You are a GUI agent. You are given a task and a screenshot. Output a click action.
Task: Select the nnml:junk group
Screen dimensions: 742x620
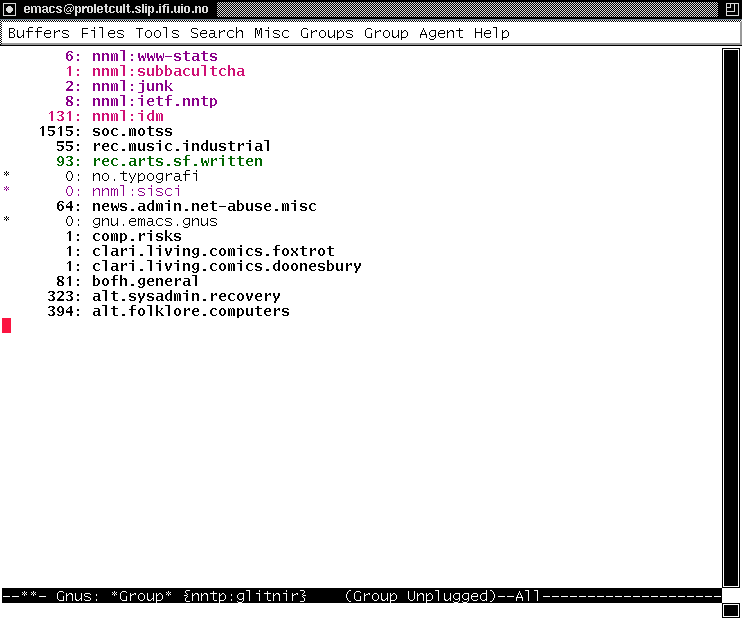point(132,86)
